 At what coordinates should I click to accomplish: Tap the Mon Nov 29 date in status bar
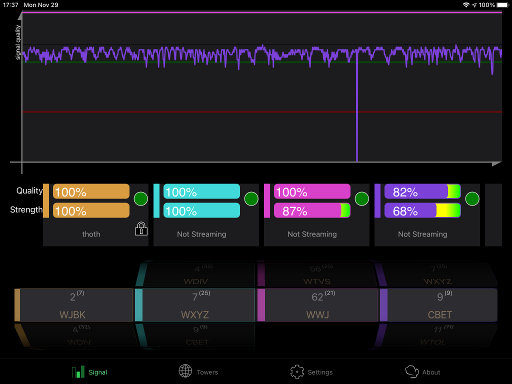[41, 5]
